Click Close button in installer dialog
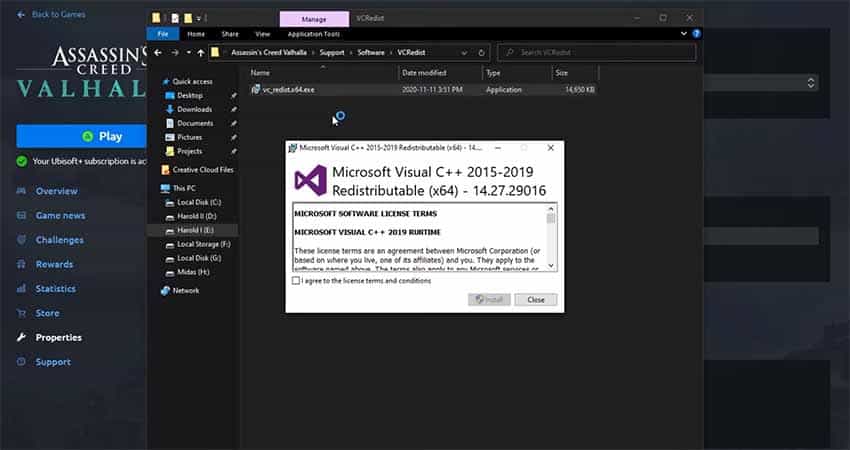 click(x=536, y=299)
